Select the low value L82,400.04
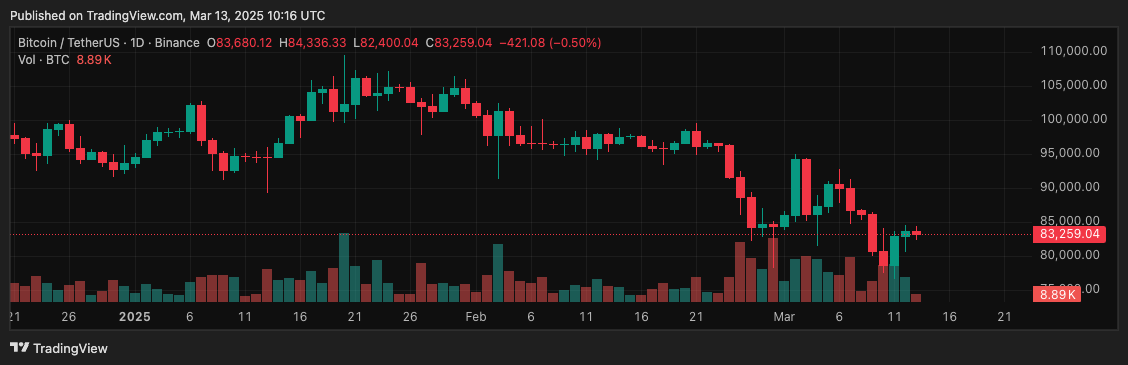 click(x=386, y=43)
